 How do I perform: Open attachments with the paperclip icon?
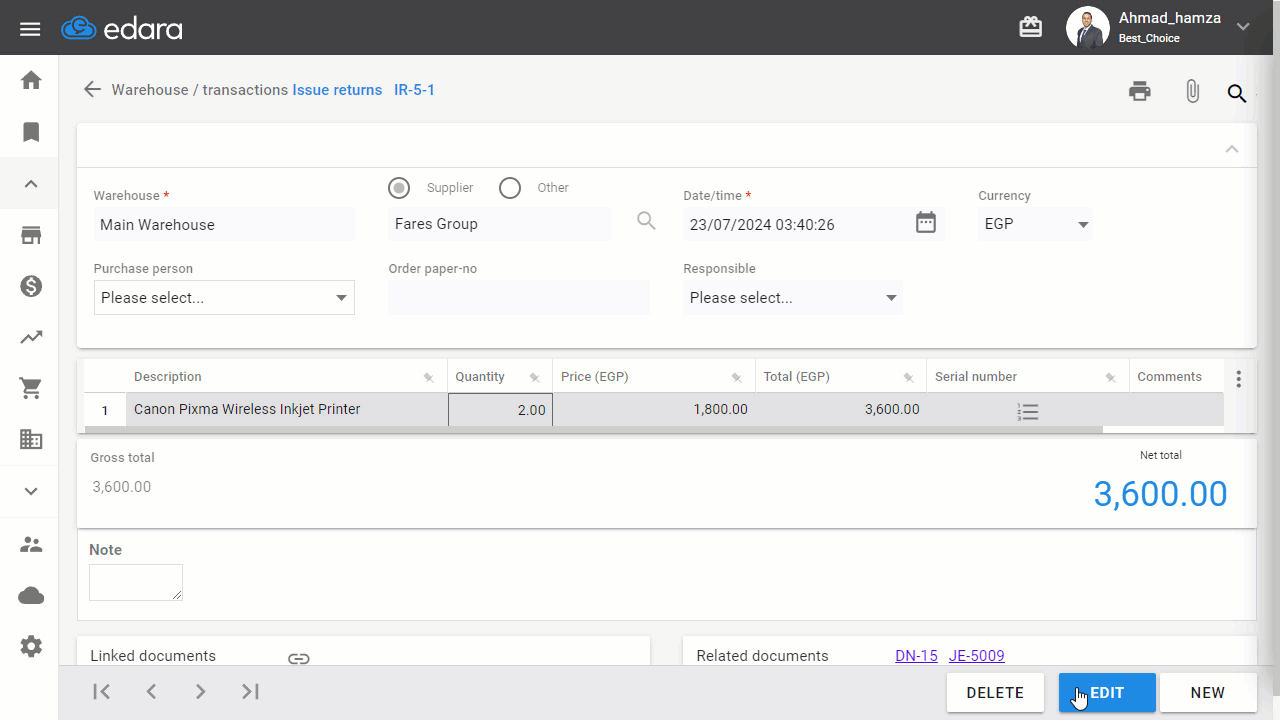[1192, 91]
